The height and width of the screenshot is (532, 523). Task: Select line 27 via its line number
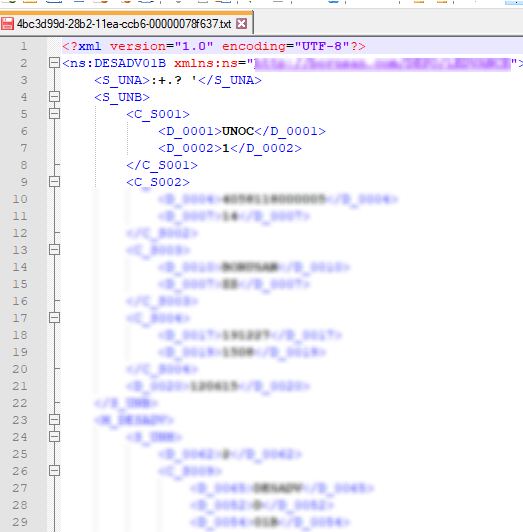coord(20,488)
